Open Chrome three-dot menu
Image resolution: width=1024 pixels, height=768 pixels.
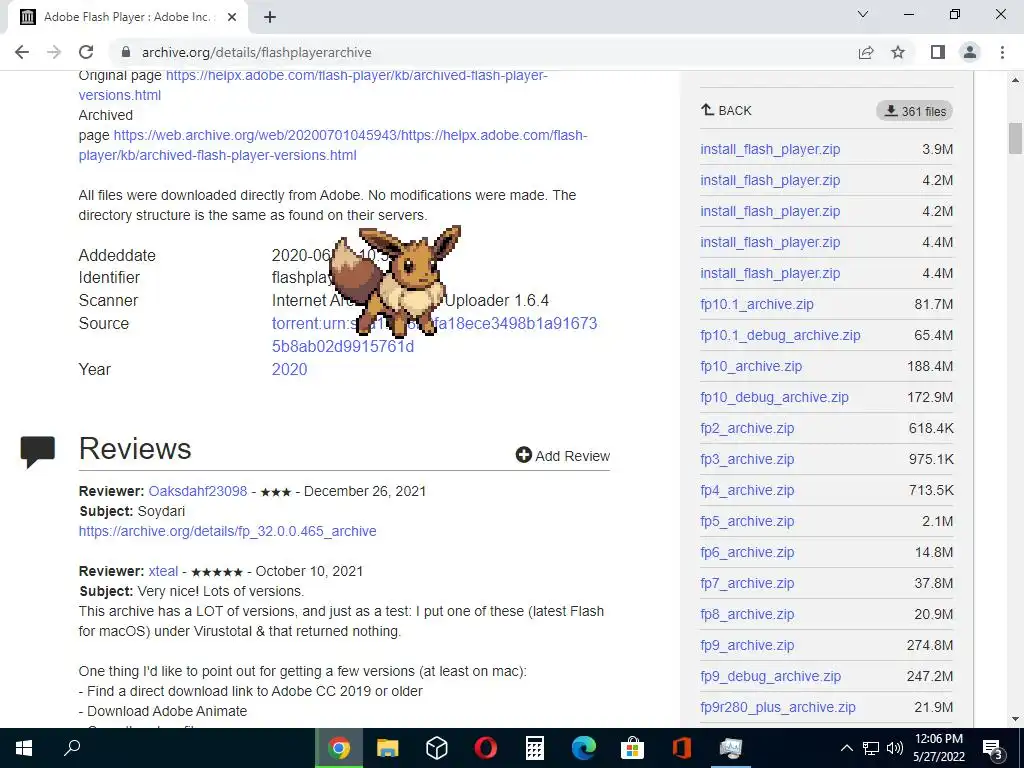1002,52
